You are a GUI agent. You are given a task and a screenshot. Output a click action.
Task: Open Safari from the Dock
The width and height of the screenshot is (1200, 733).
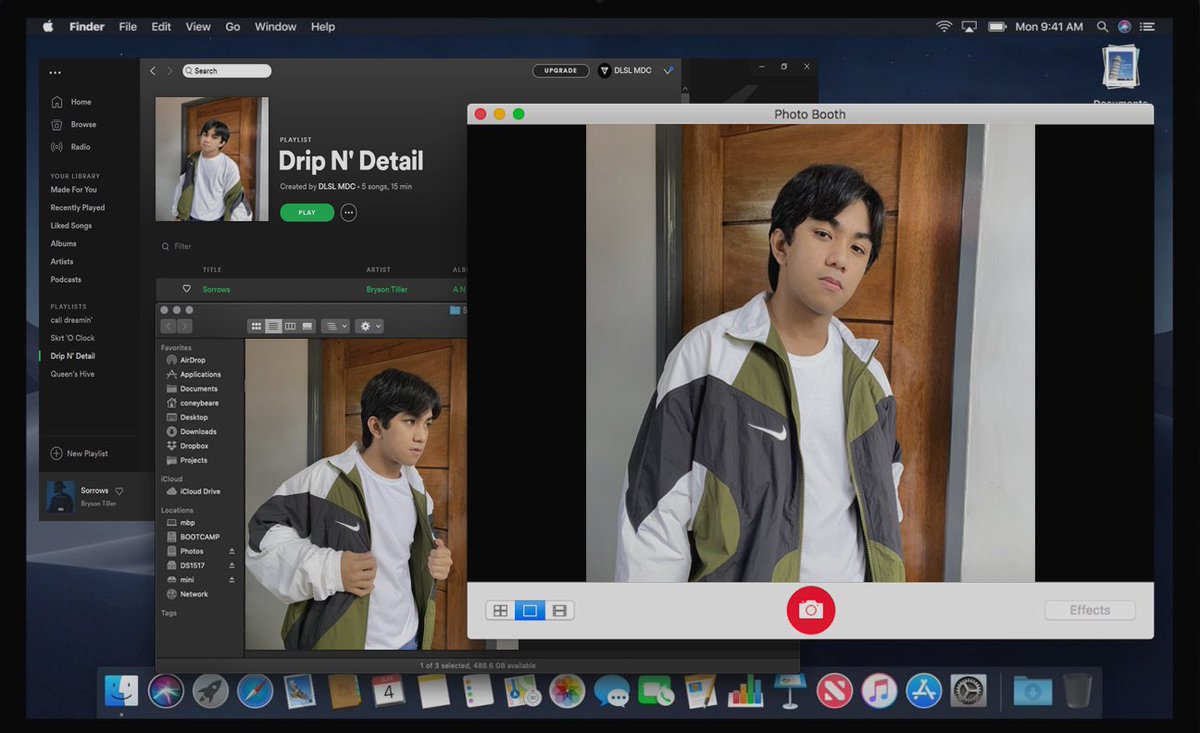pyautogui.click(x=255, y=691)
